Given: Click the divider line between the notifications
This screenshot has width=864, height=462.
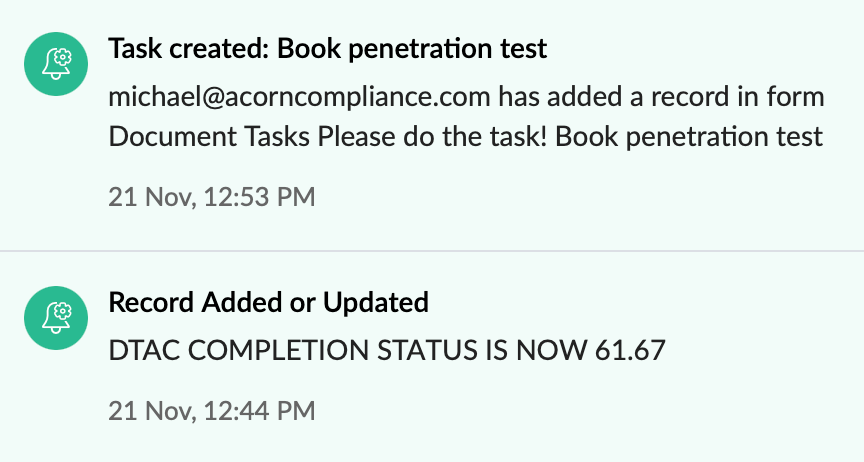Looking at the screenshot, I should click(x=432, y=250).
